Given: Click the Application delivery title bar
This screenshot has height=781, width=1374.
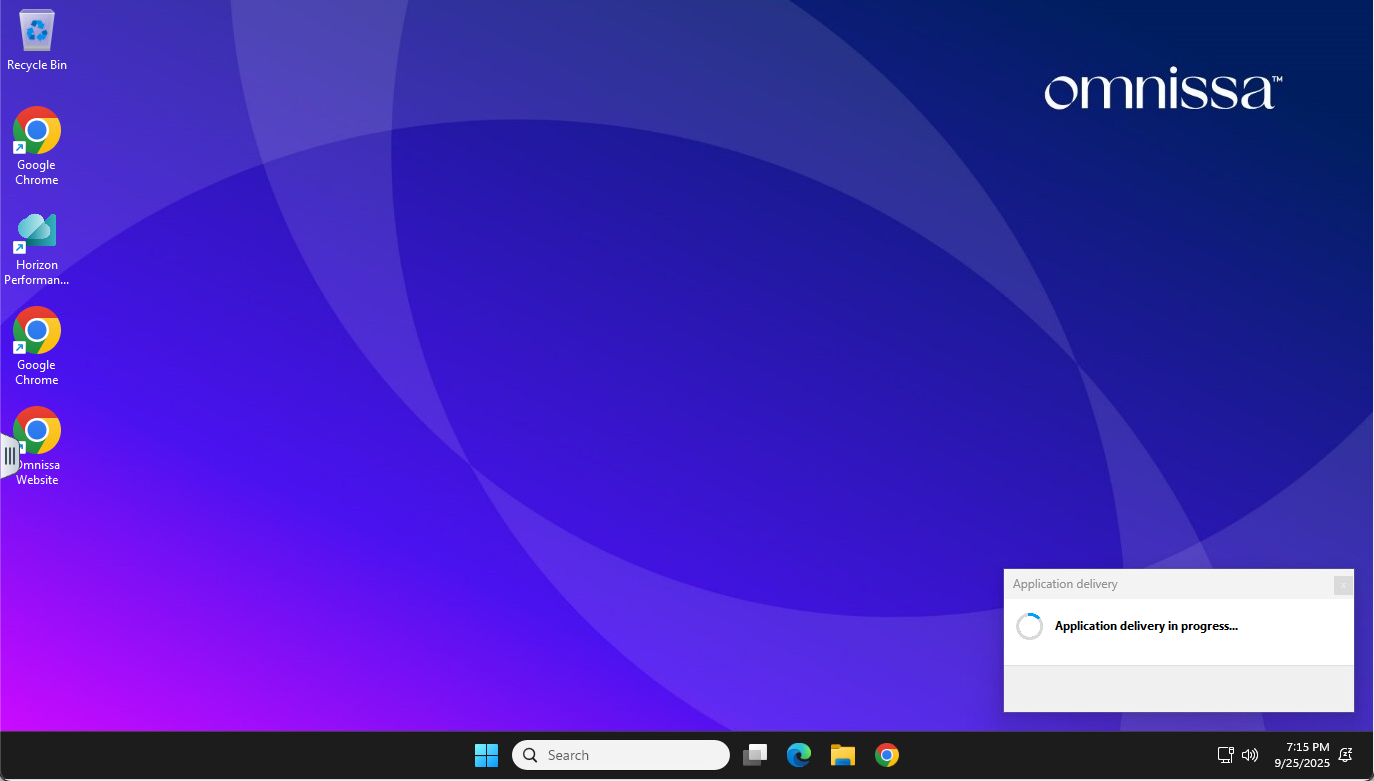Looking at the screenshot, I should click(x=1150, y=584).
